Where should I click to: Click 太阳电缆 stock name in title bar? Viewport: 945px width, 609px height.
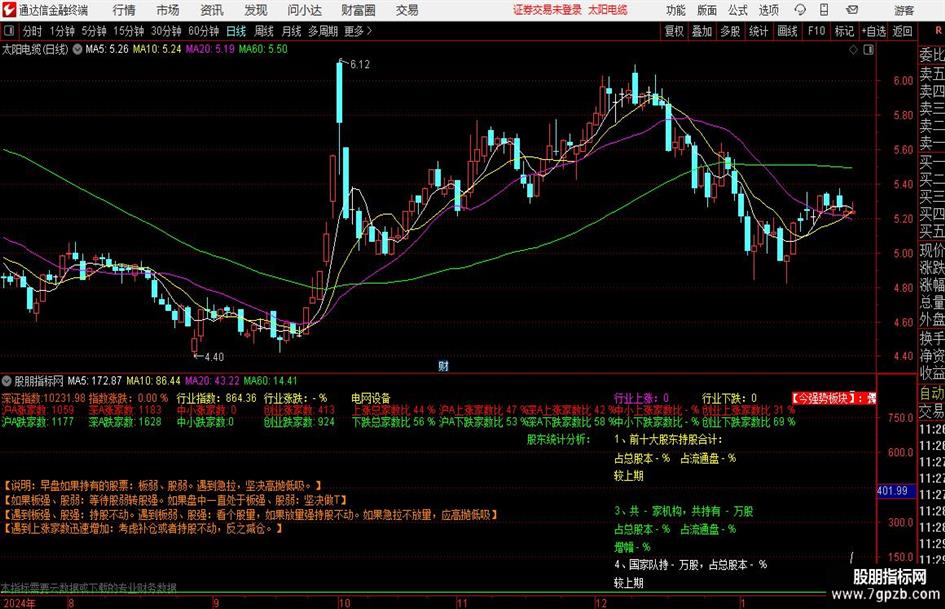pos(608,10)
